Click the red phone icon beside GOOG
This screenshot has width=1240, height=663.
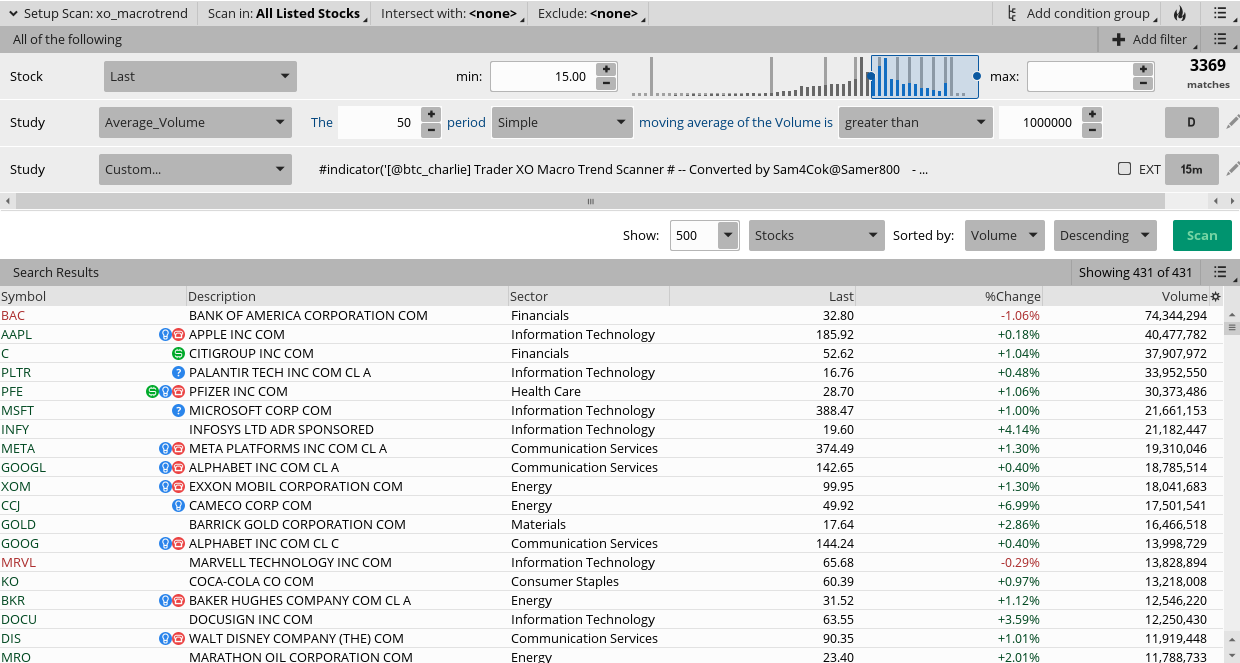tap(178, 544)
